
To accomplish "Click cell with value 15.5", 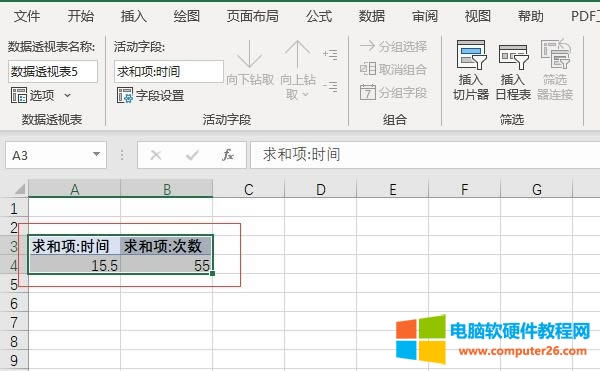I will coord(75,265).
